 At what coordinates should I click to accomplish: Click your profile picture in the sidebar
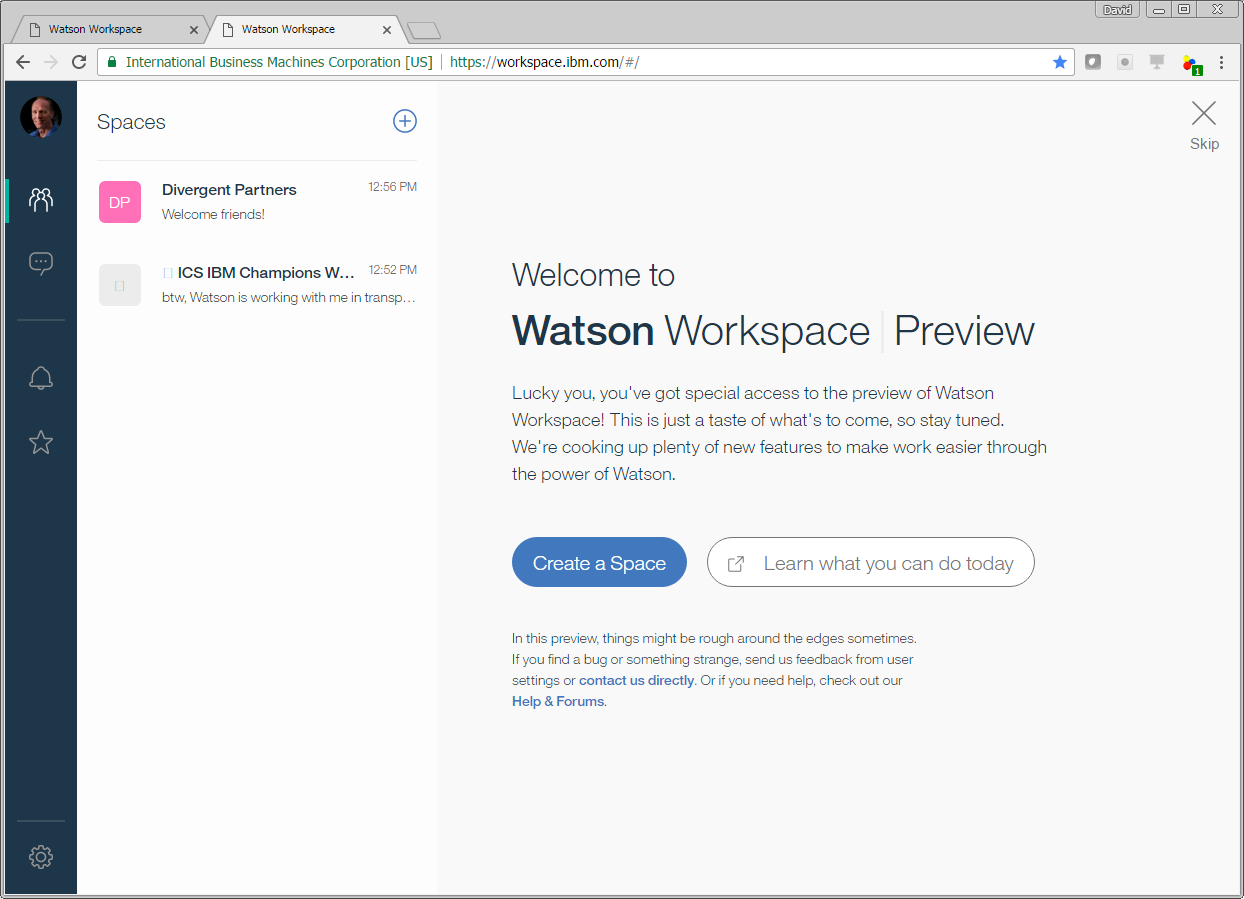[40, 117]
